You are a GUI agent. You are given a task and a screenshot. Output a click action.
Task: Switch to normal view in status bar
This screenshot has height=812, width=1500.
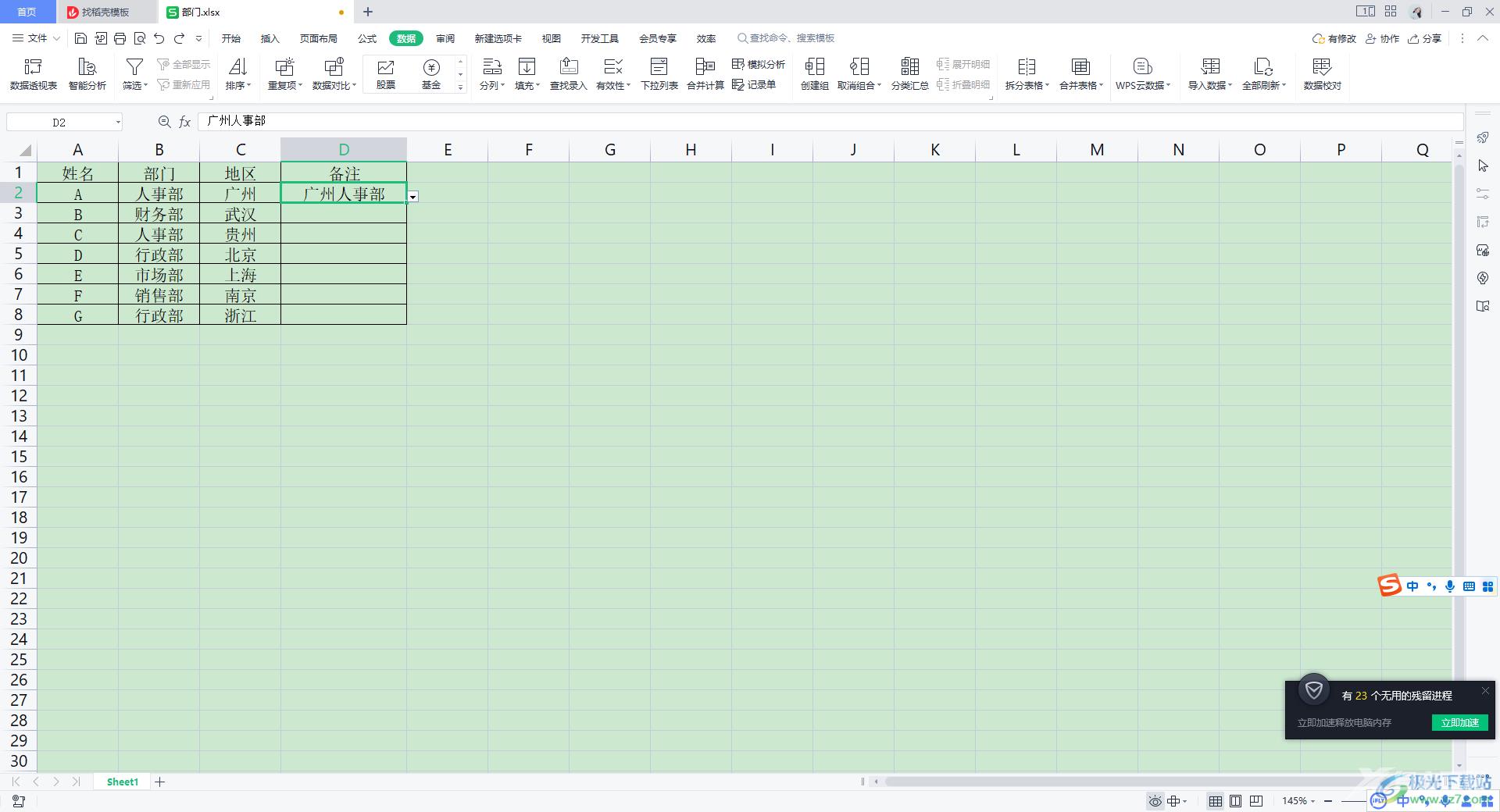coord(1216,801)
